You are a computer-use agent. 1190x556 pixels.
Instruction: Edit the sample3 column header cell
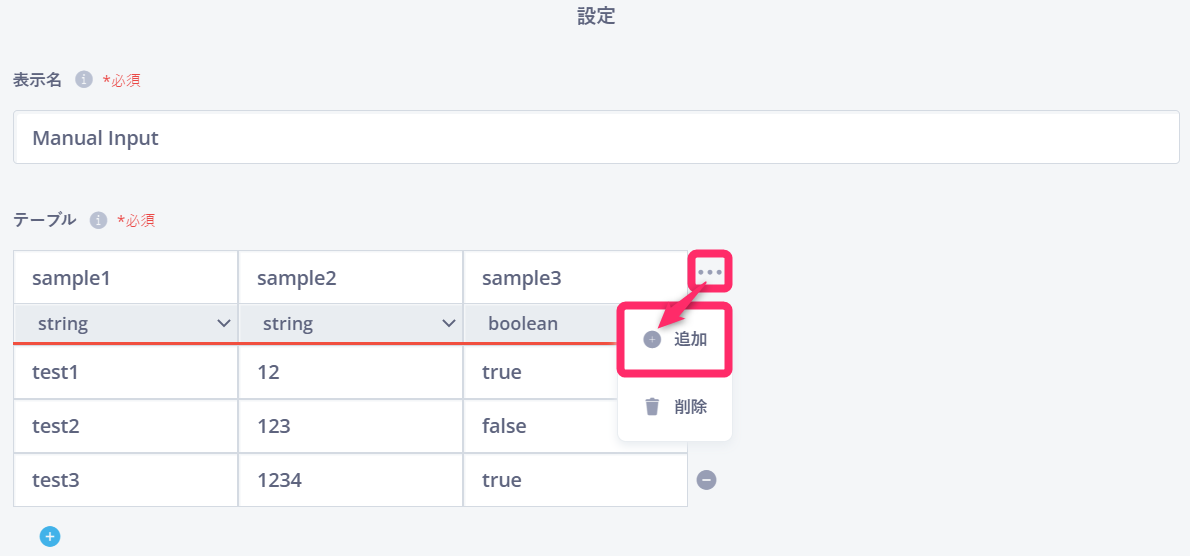(575, 278)
